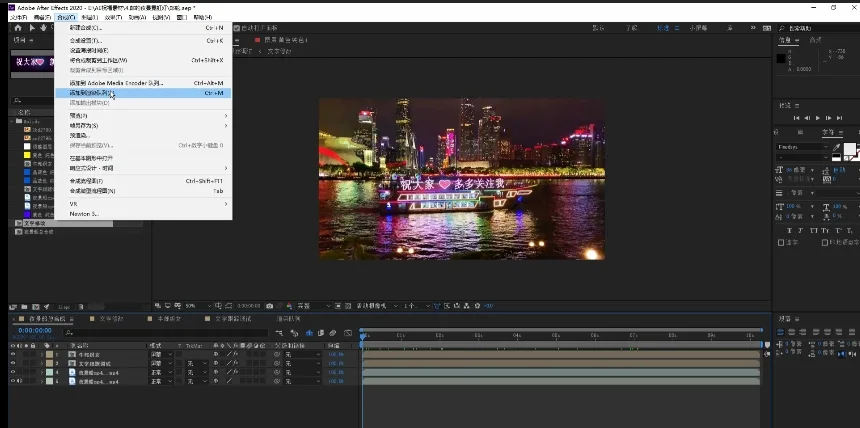
Task: Toggle visibility of layer 3 video
Action: coord(13,372)
